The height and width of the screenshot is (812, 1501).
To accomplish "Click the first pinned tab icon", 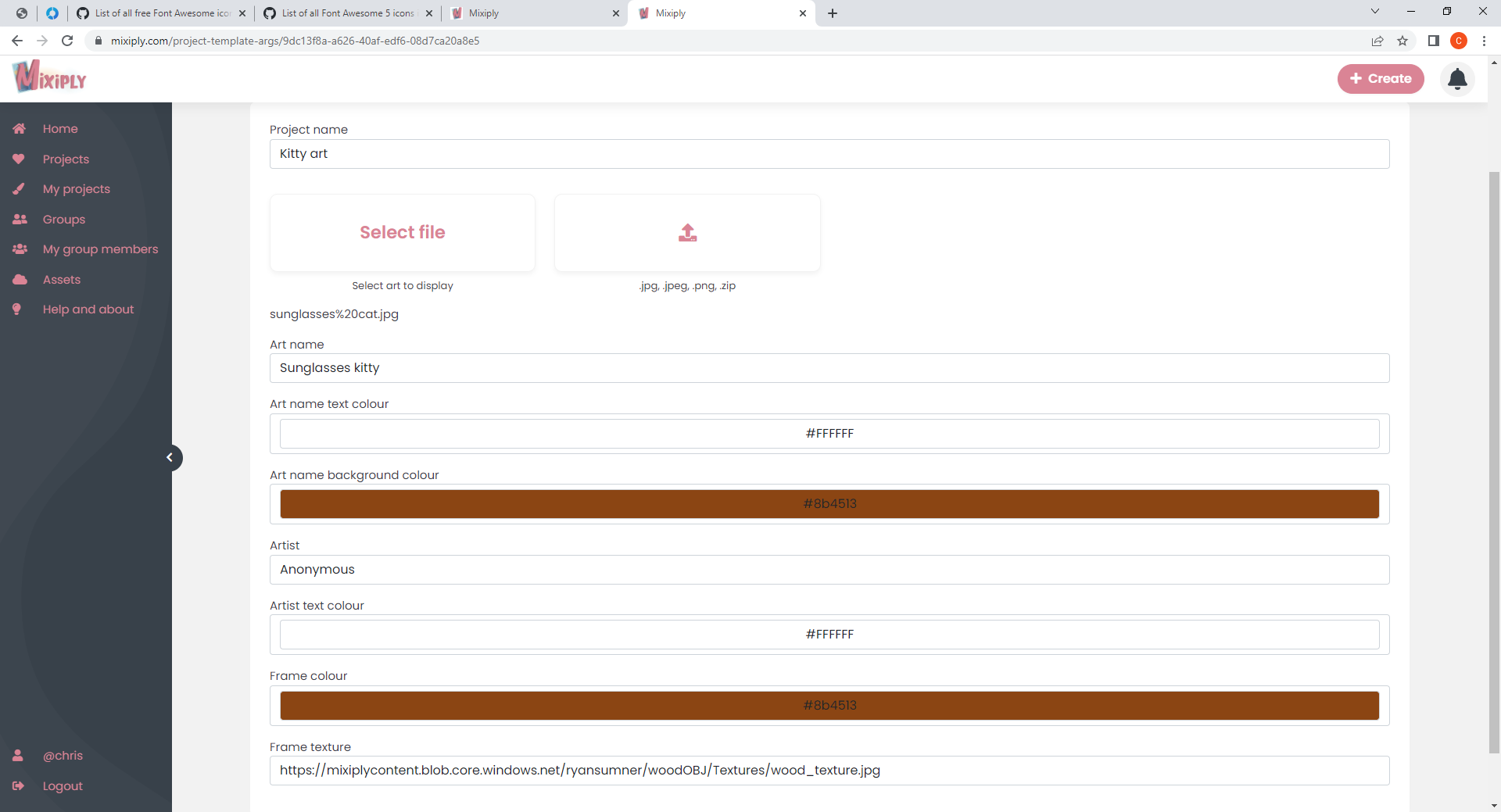I will (x=22, y=13).
